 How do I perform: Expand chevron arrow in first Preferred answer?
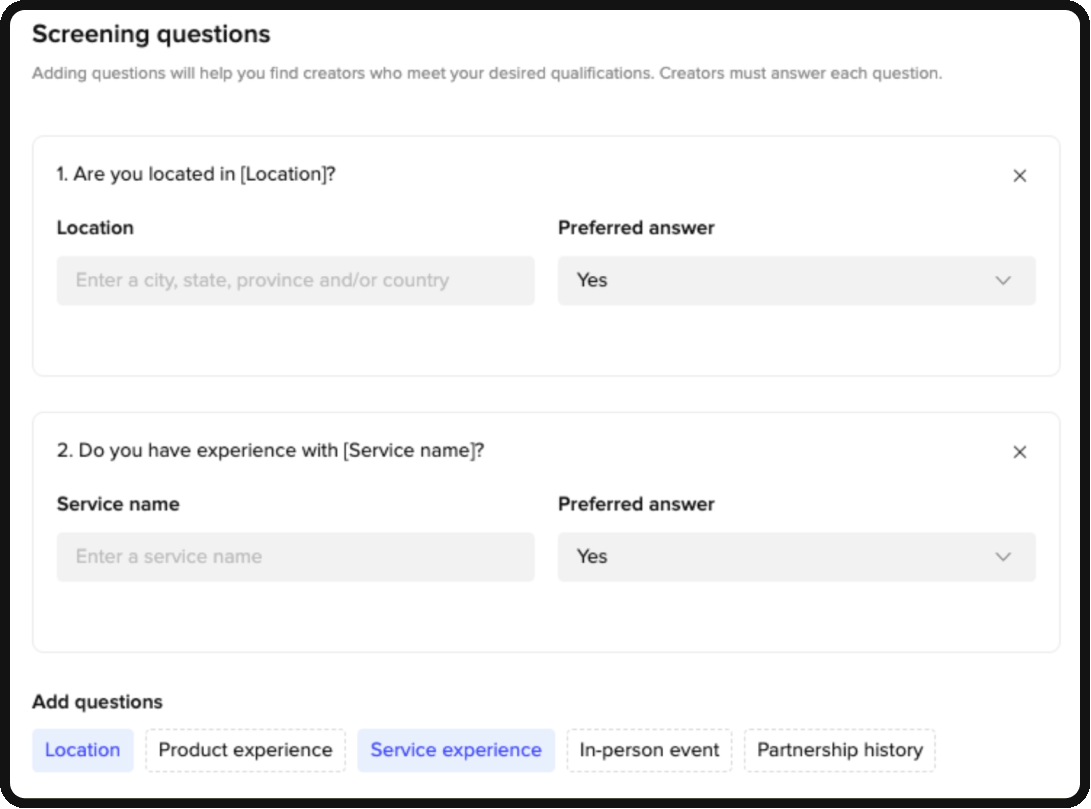[x=1003, y=280]
